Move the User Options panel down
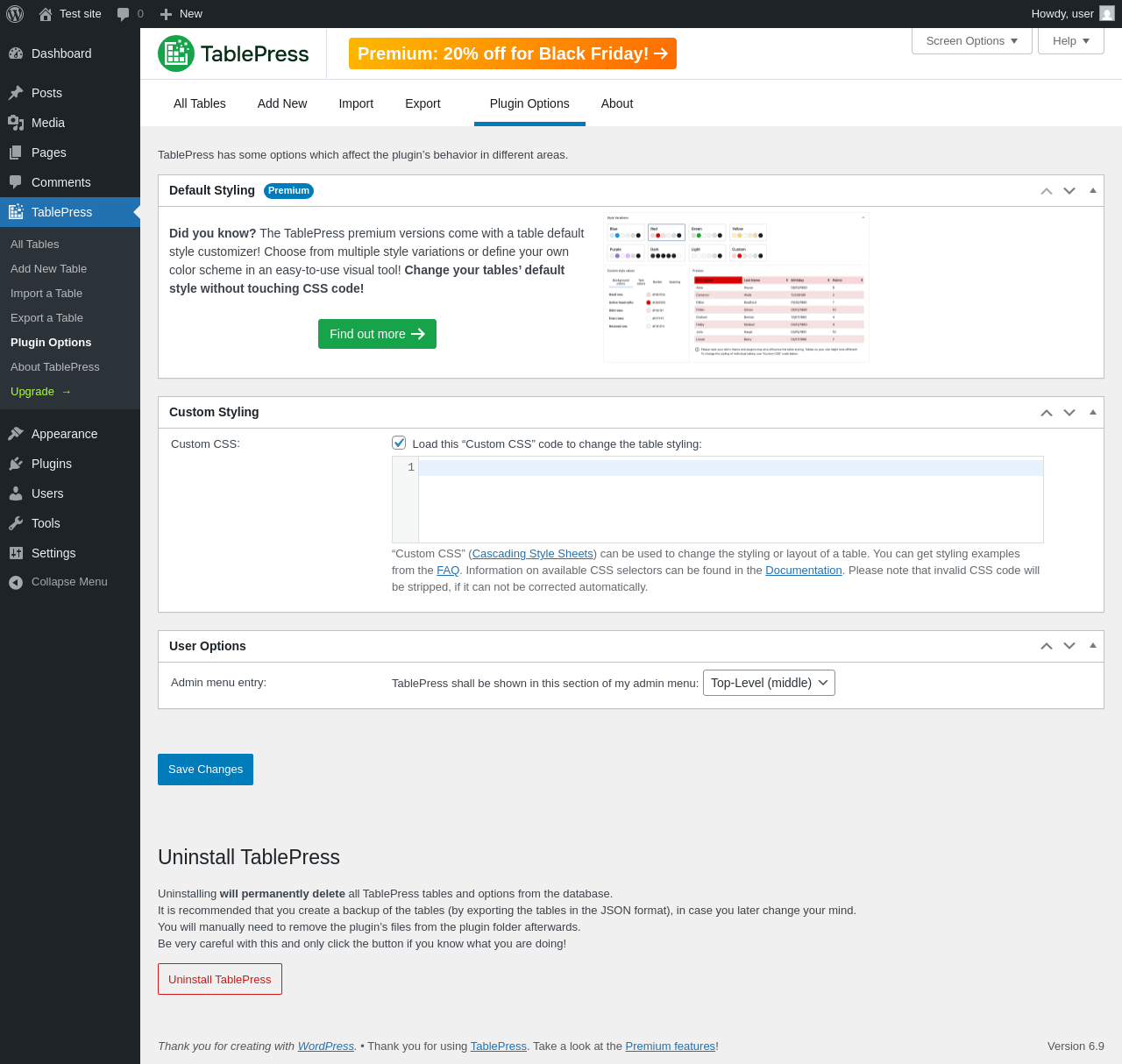The height and width of the screenshot is (1064, 1122). (x=1069, y=646)
